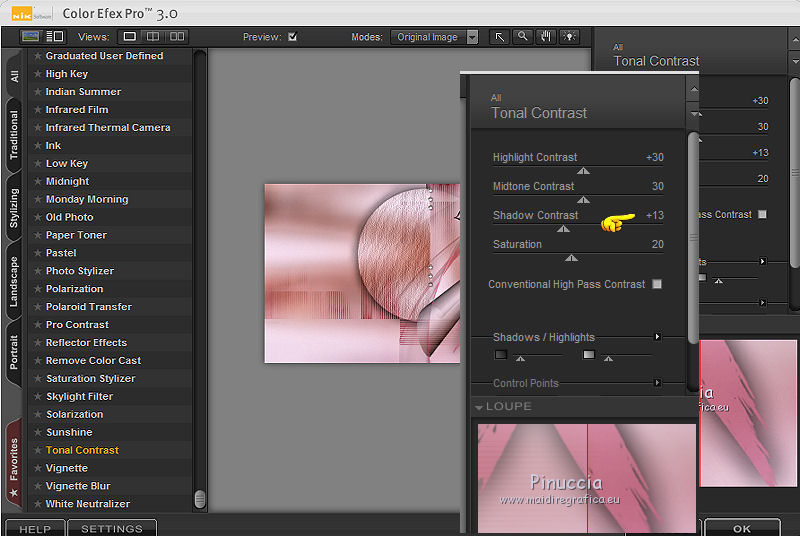Screen dimensions: 800x536
Task: Click the favorite star beside Polarization
Action: 37,288
